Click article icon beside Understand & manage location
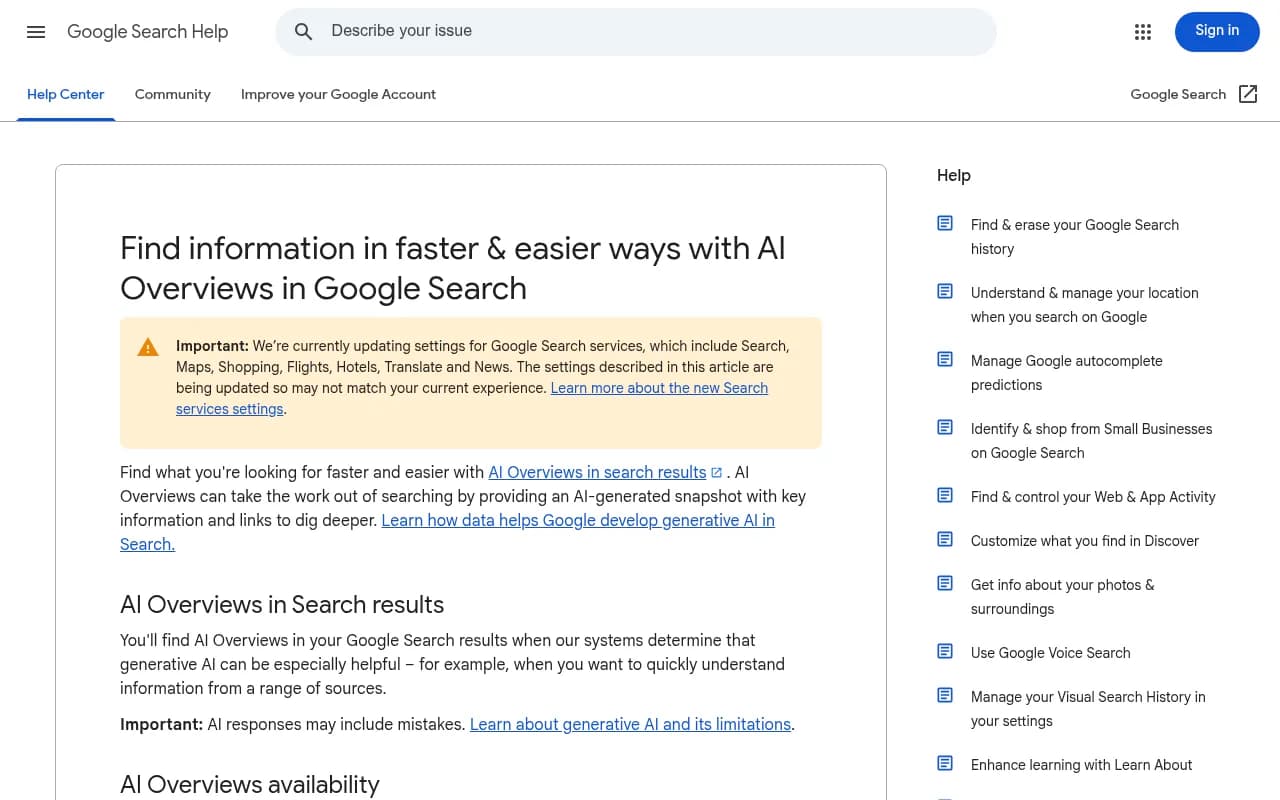Image resolution: width=1280 pixels, height=800 pixels. [945, 291]
